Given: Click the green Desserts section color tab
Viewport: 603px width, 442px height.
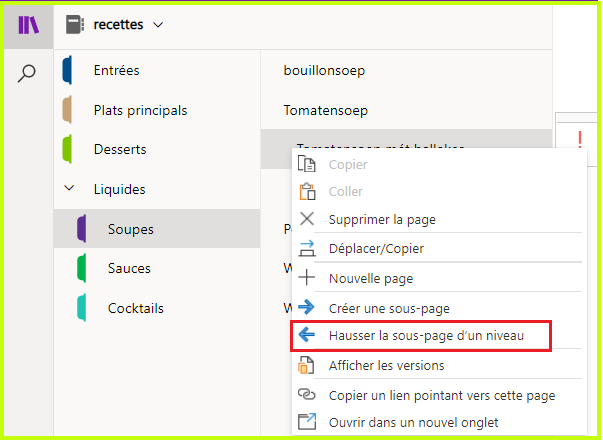Looking at the screenshot, I should tap(67, 149).
